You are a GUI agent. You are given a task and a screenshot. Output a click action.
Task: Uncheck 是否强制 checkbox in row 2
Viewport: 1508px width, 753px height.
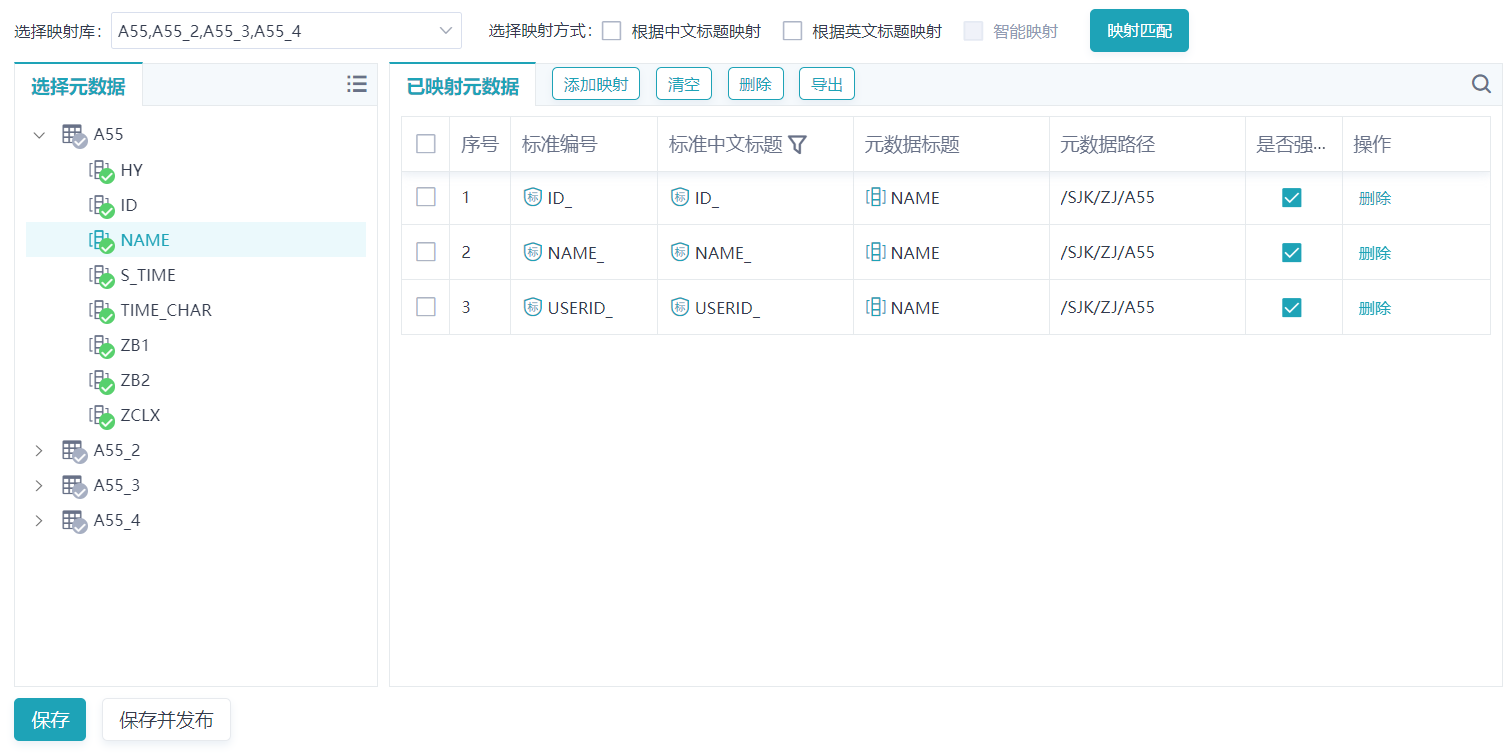click(1291, 252)
